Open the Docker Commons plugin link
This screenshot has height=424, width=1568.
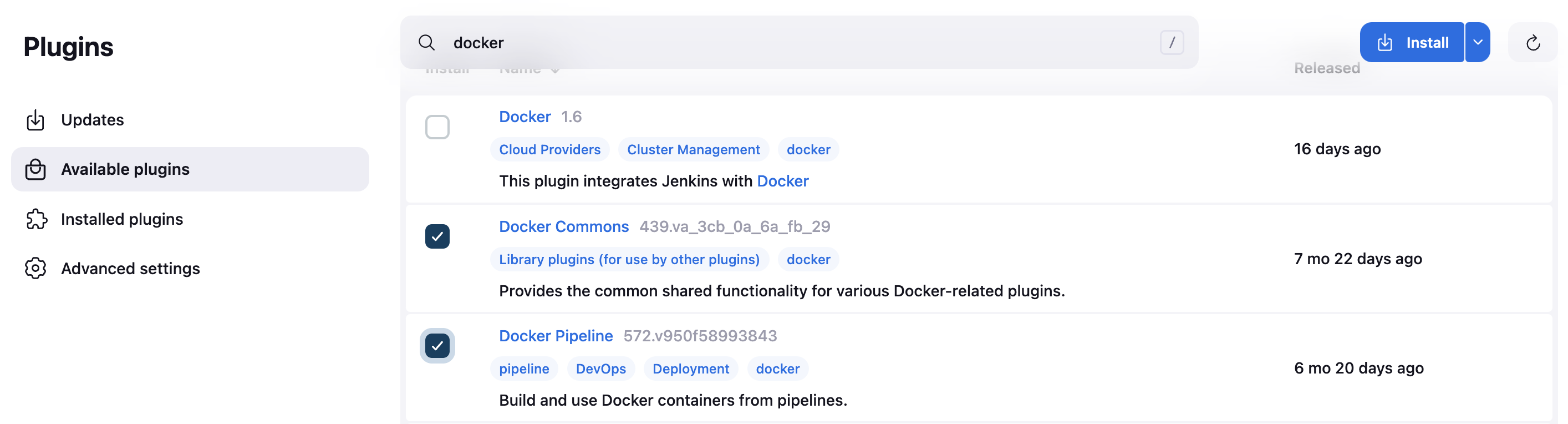(x=563, y=226)
